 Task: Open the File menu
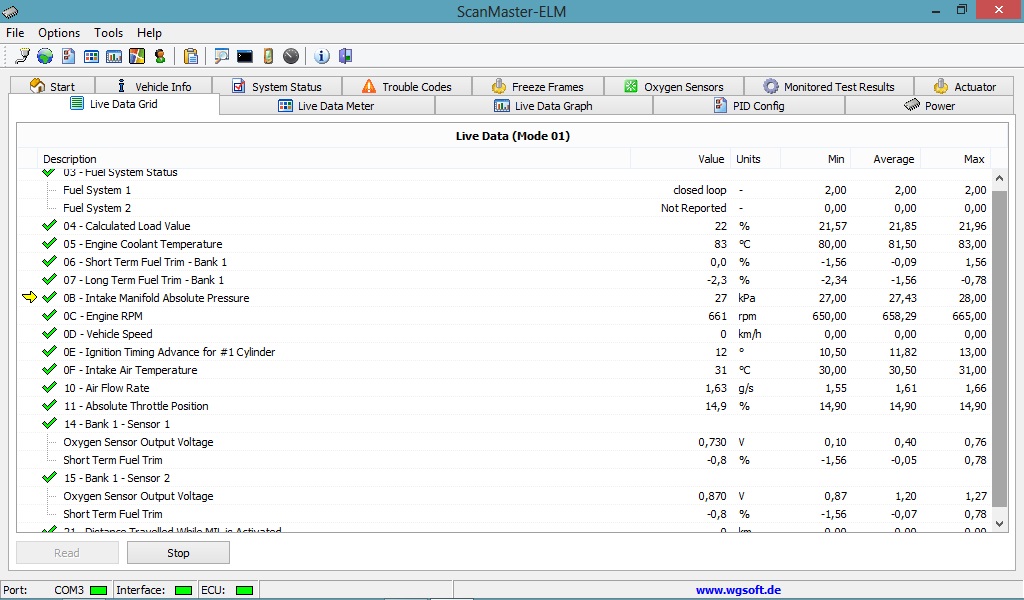click(x=15, y=33)
